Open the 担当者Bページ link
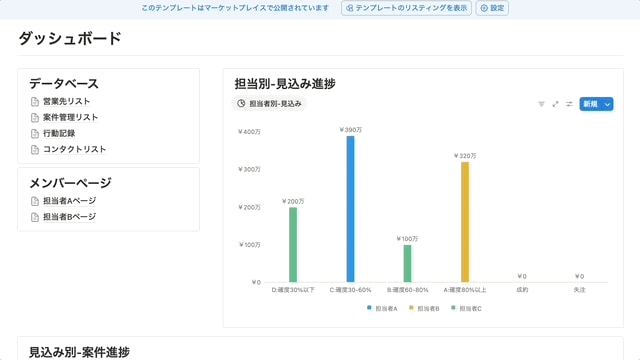Image resolution: width=640 pixels, height=360 pixels. (x=69, y=217)
